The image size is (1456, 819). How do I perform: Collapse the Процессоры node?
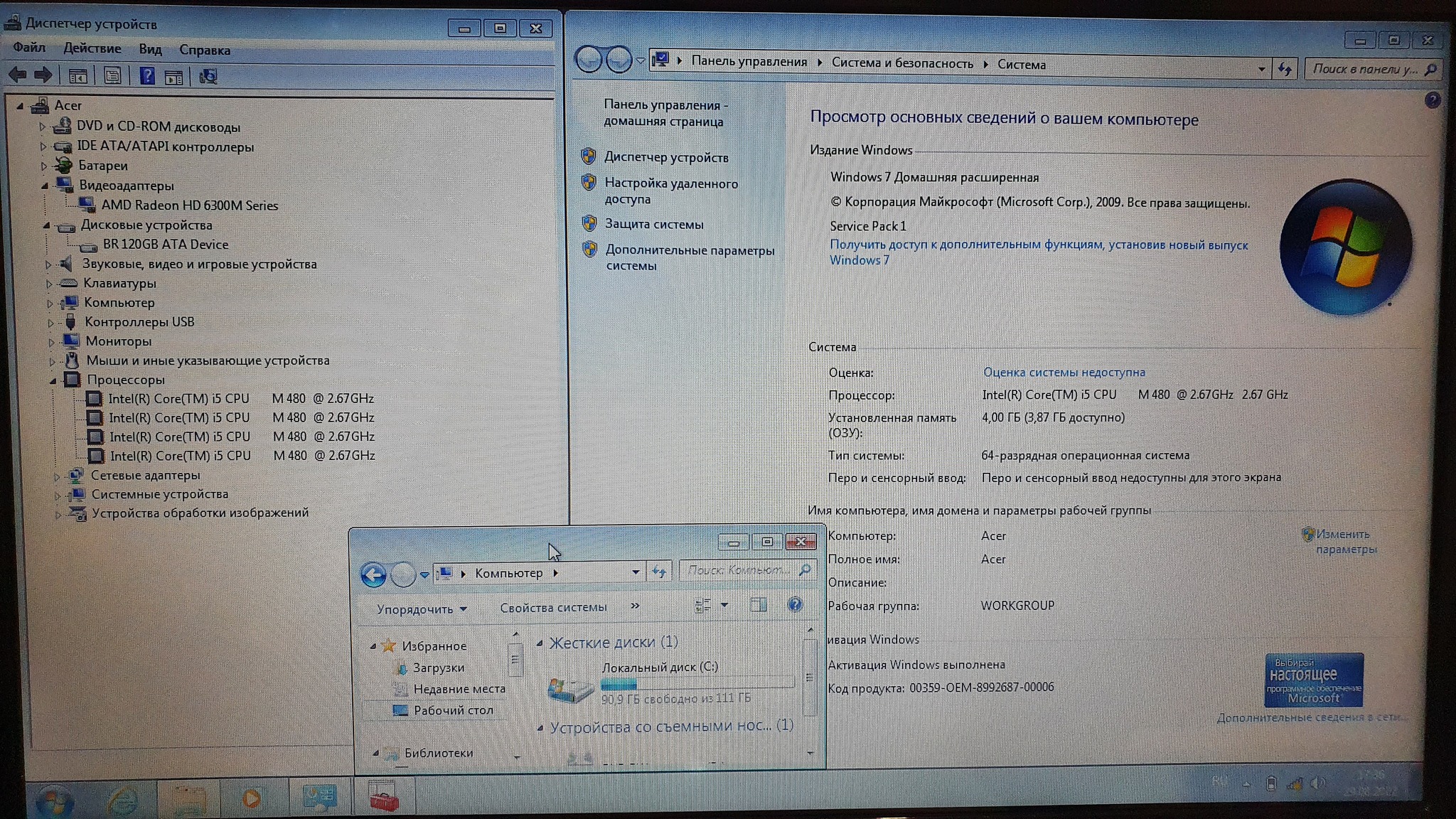coord(53,380)
